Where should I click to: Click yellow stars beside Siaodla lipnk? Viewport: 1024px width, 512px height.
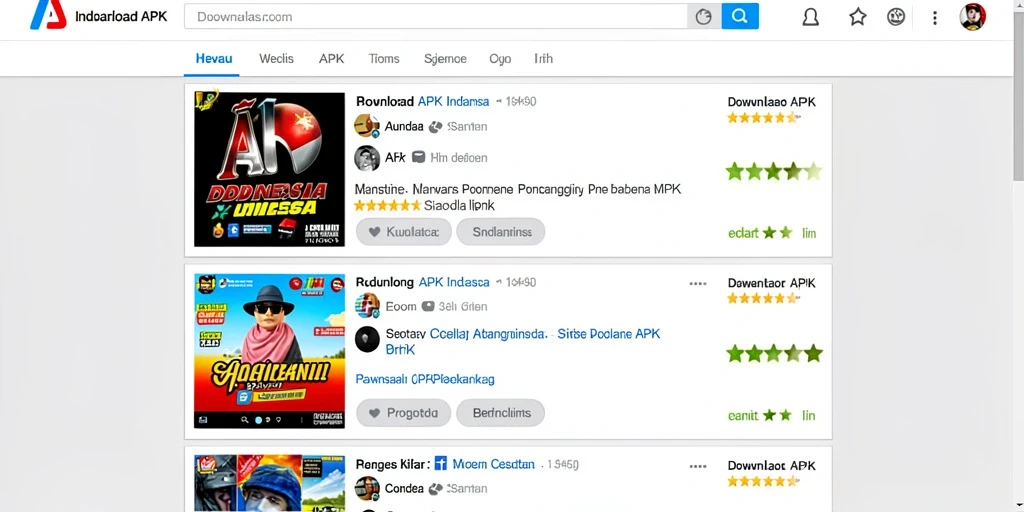pos(387,206)
